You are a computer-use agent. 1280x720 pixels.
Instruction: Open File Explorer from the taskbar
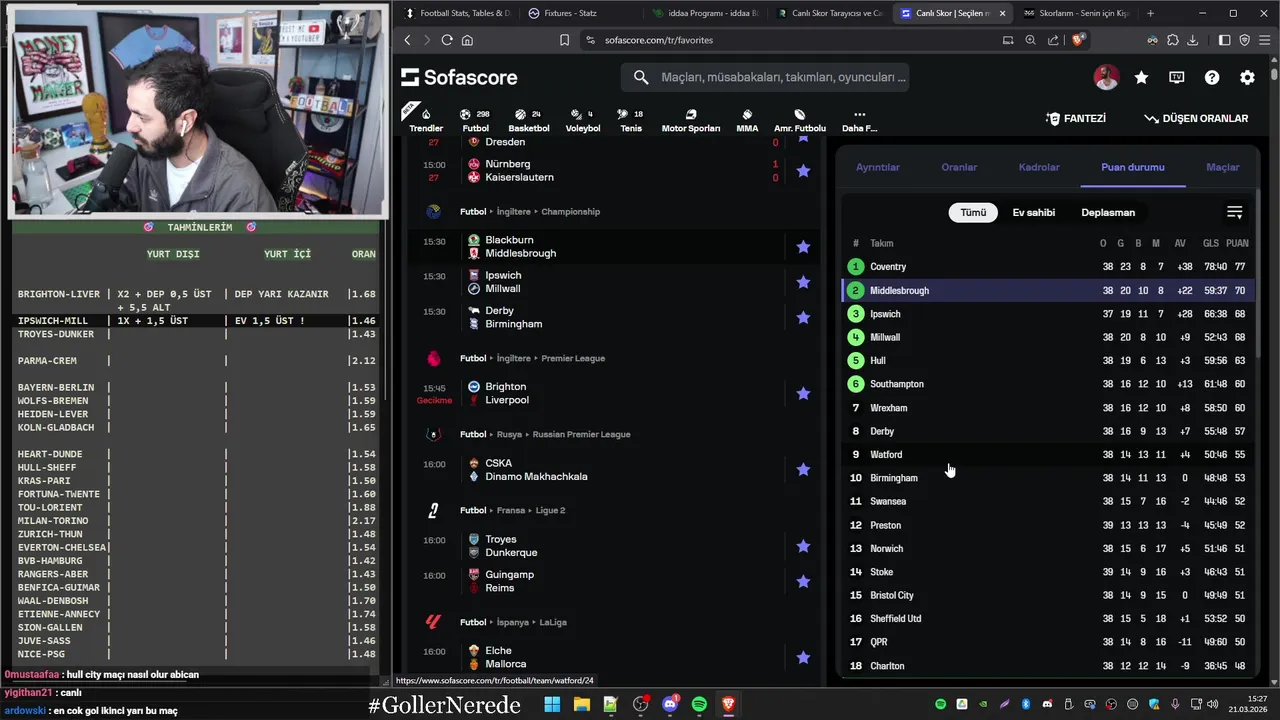[581, 704]
